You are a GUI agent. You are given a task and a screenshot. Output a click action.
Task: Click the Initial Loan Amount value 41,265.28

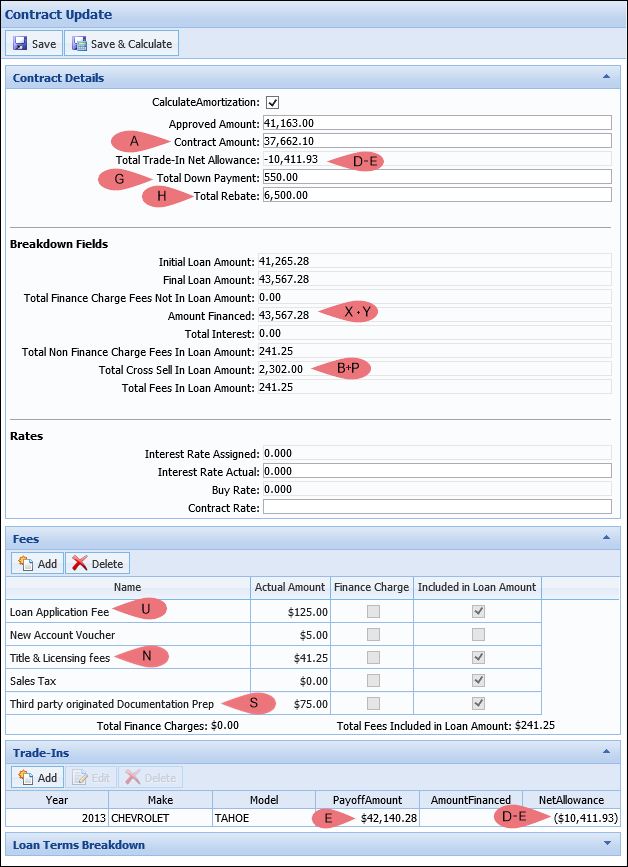pos(285,261)
